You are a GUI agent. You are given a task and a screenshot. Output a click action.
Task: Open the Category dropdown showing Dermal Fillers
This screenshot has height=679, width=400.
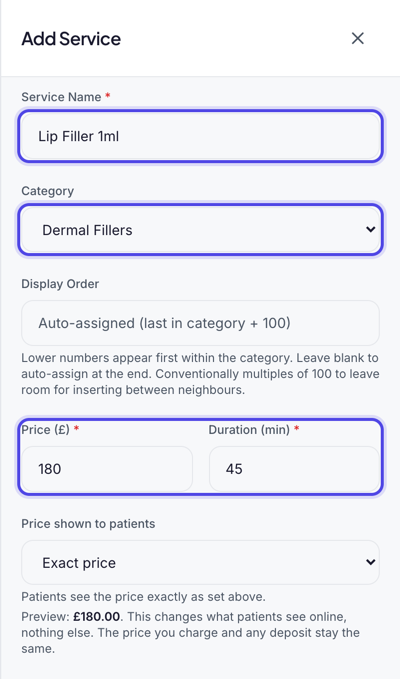coord(200,230)
